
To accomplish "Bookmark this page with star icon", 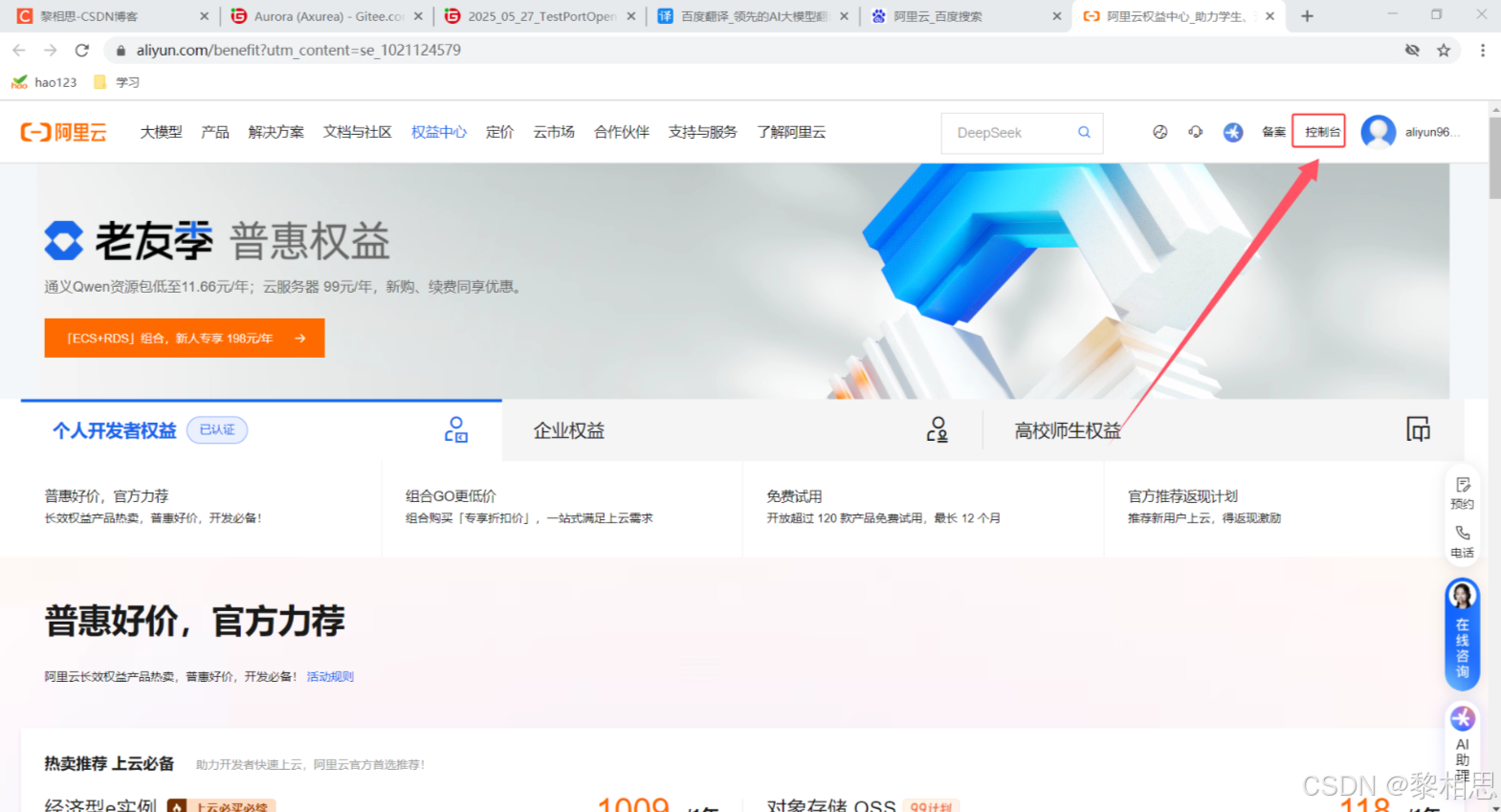I will (x=1444, y=50).
